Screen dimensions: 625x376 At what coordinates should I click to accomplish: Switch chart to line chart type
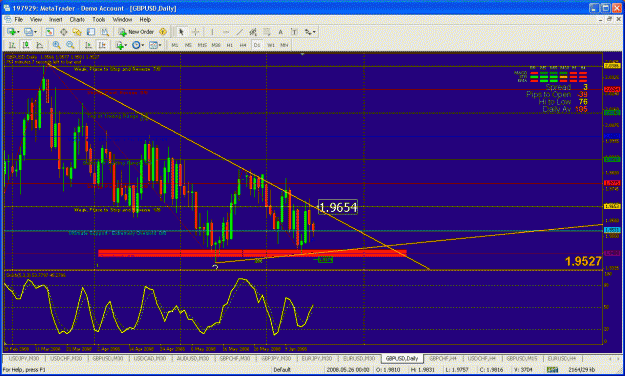pos(39,45)
